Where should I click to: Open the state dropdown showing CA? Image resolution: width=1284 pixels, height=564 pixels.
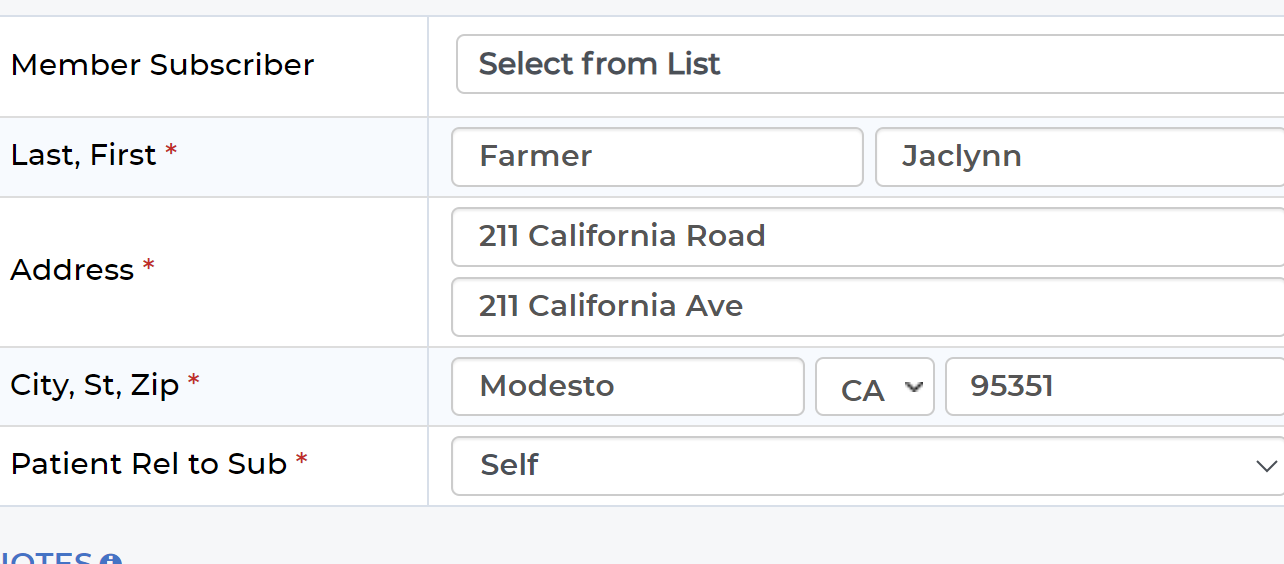pyautogui.click(x=875, y=386)
